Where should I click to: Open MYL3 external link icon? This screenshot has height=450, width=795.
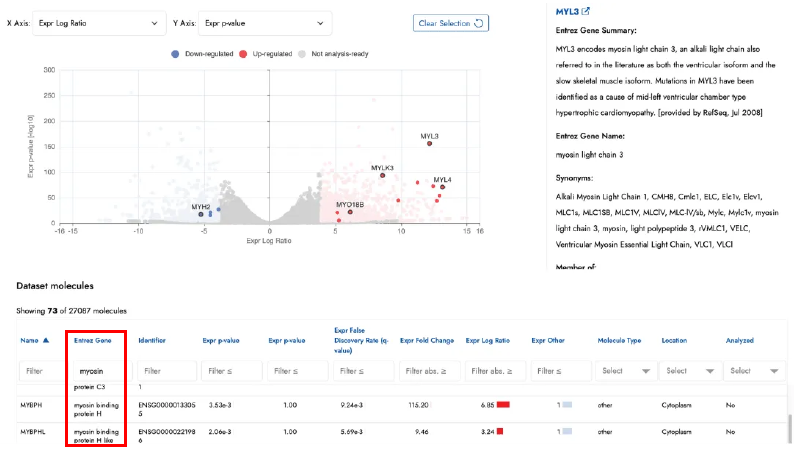586,12
